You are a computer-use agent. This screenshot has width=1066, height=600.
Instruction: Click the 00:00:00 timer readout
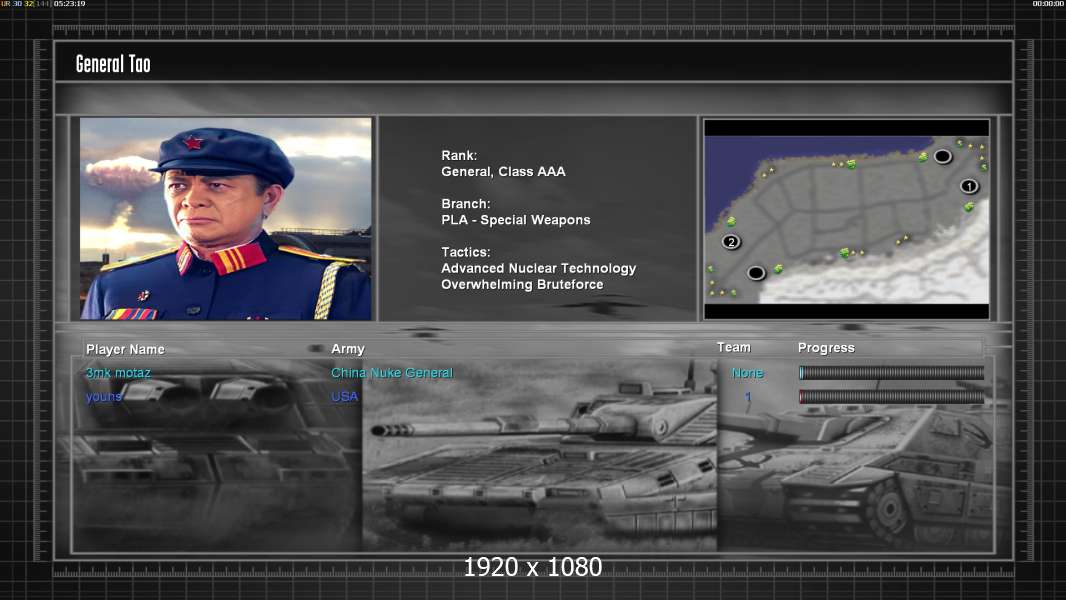click(x=1048, y=4)
